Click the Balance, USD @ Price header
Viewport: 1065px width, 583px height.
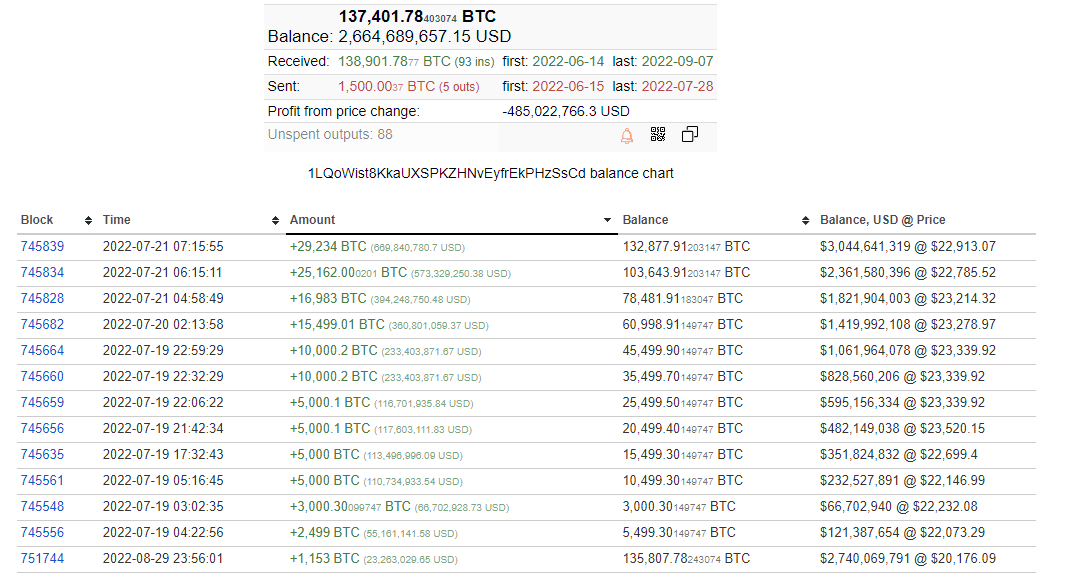882,220
